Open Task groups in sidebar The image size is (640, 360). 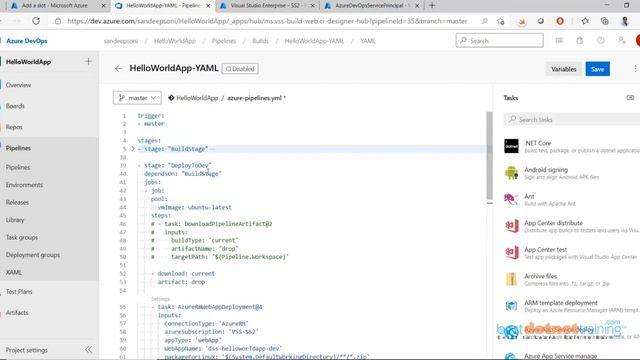pyautogui.click(x=22, y=237)
